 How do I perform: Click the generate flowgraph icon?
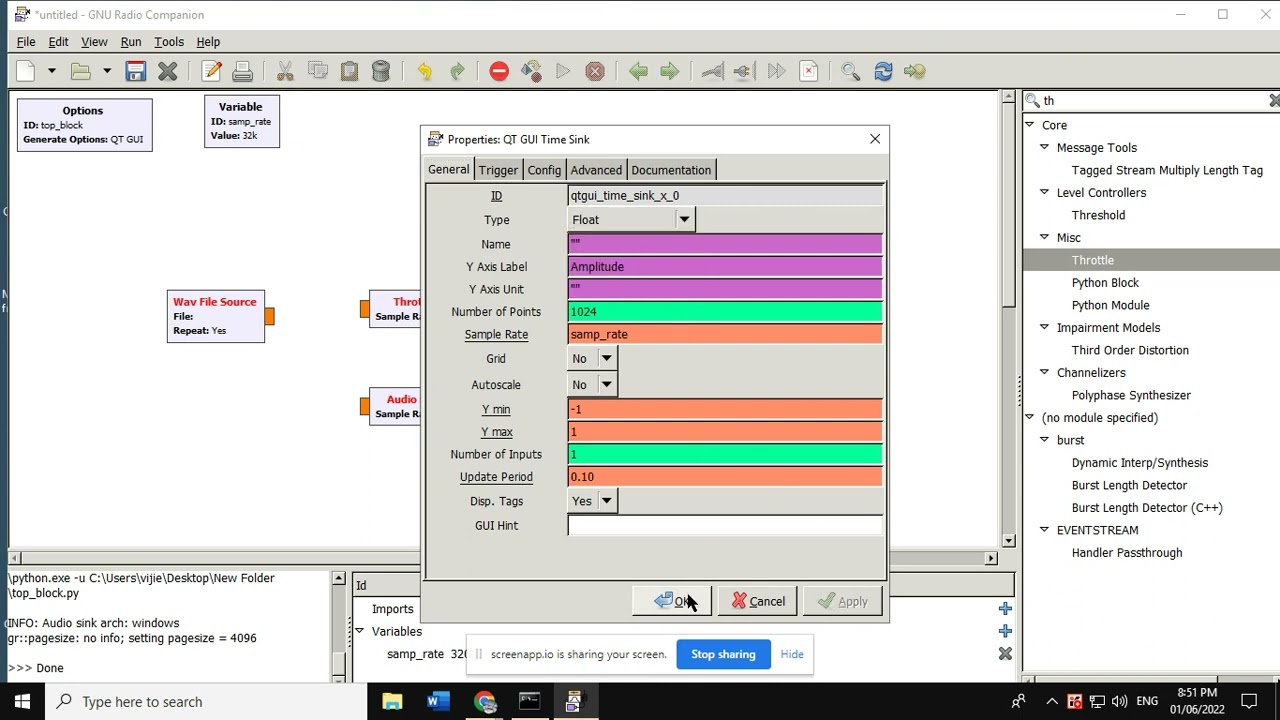click(x=531, y=71)
